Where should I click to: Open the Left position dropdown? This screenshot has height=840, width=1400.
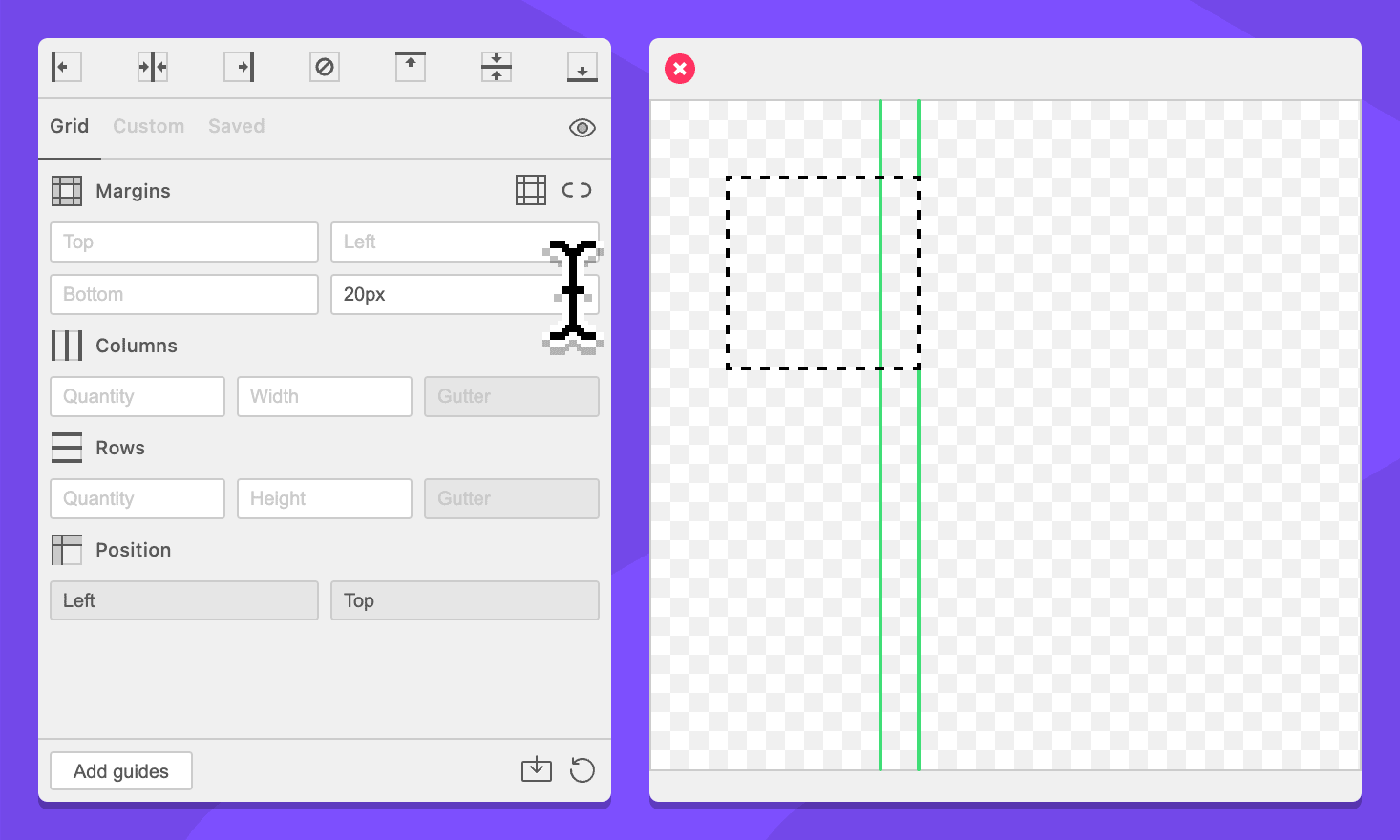coord(184,600)
